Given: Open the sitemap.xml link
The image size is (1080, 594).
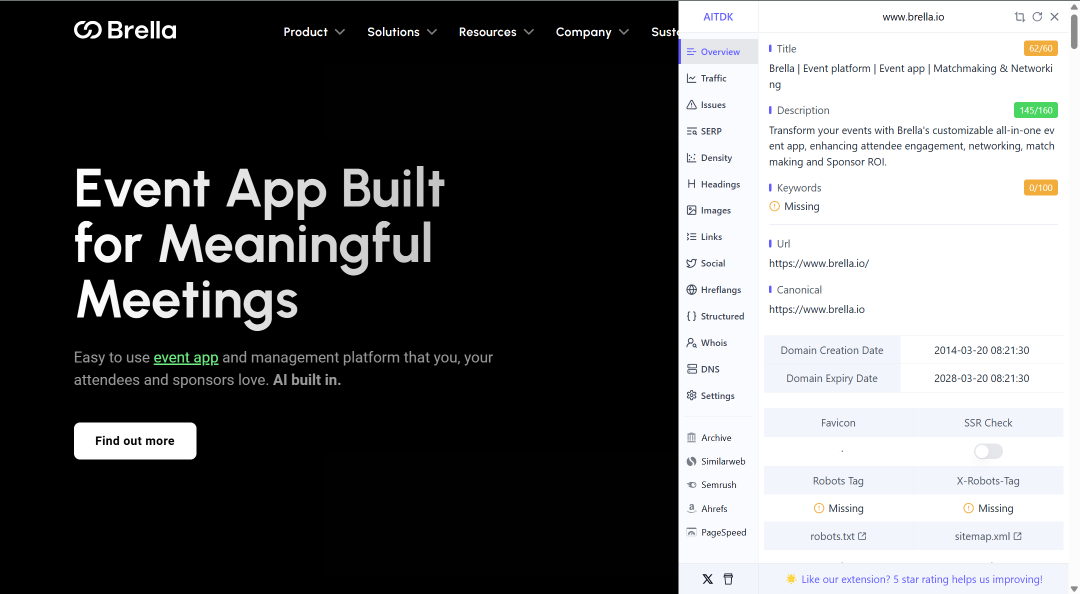Looking at the screenshot, I should 988,536.
